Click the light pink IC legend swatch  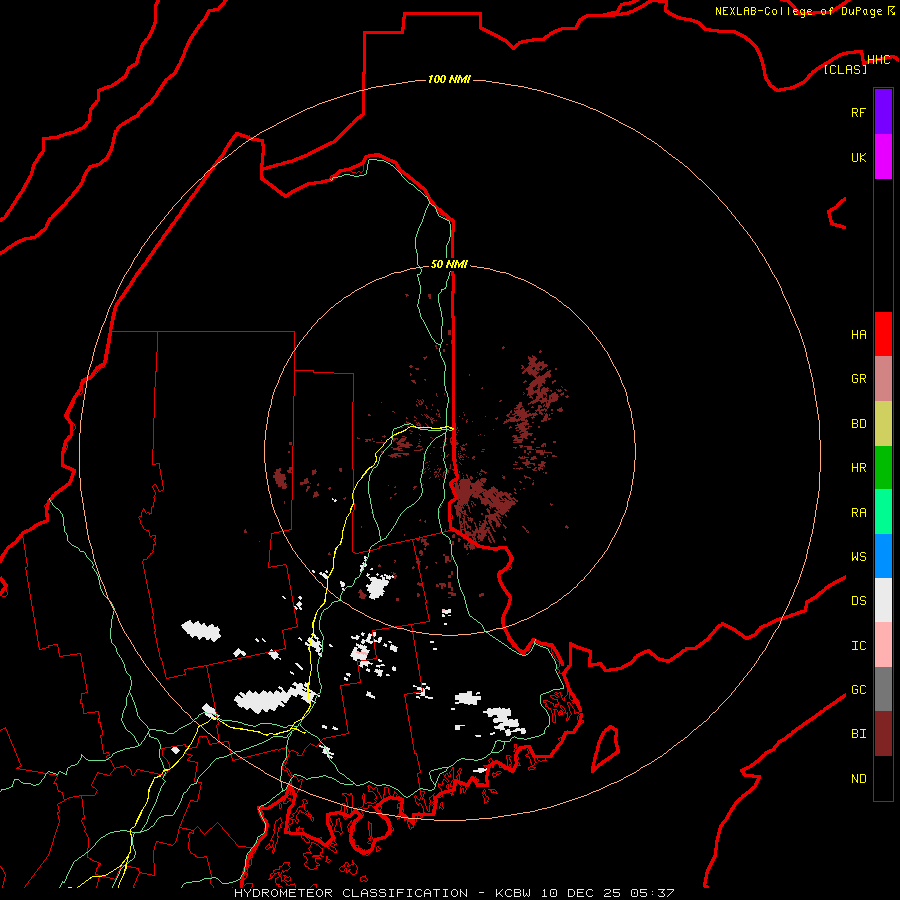pyautogui.click(x=883, y=645)
